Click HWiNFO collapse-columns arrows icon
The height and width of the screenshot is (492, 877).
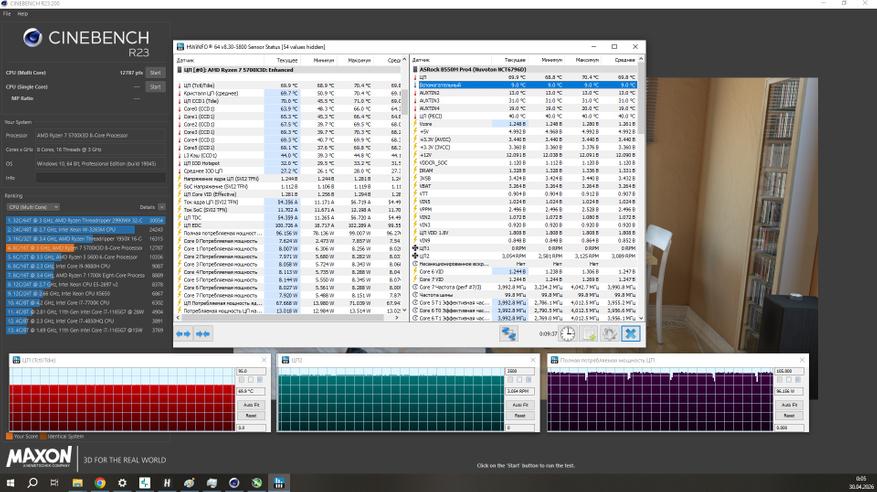pos(202,334)
